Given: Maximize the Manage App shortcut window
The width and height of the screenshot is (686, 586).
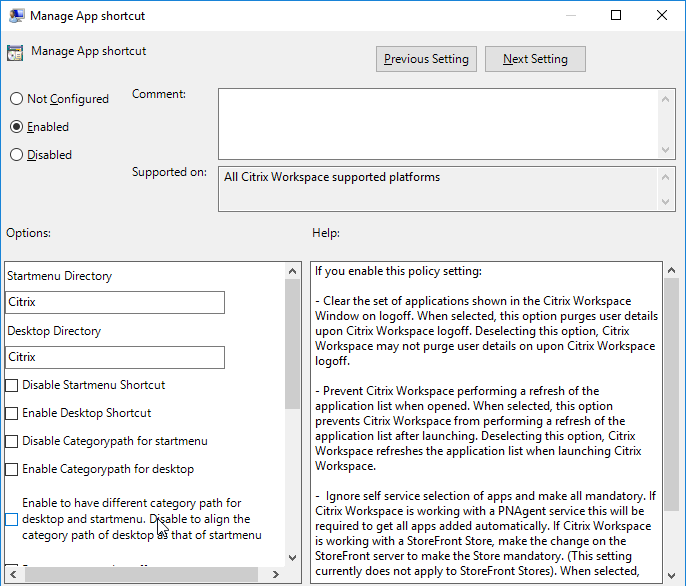Looking at the screenshot, I should point(616,15).
